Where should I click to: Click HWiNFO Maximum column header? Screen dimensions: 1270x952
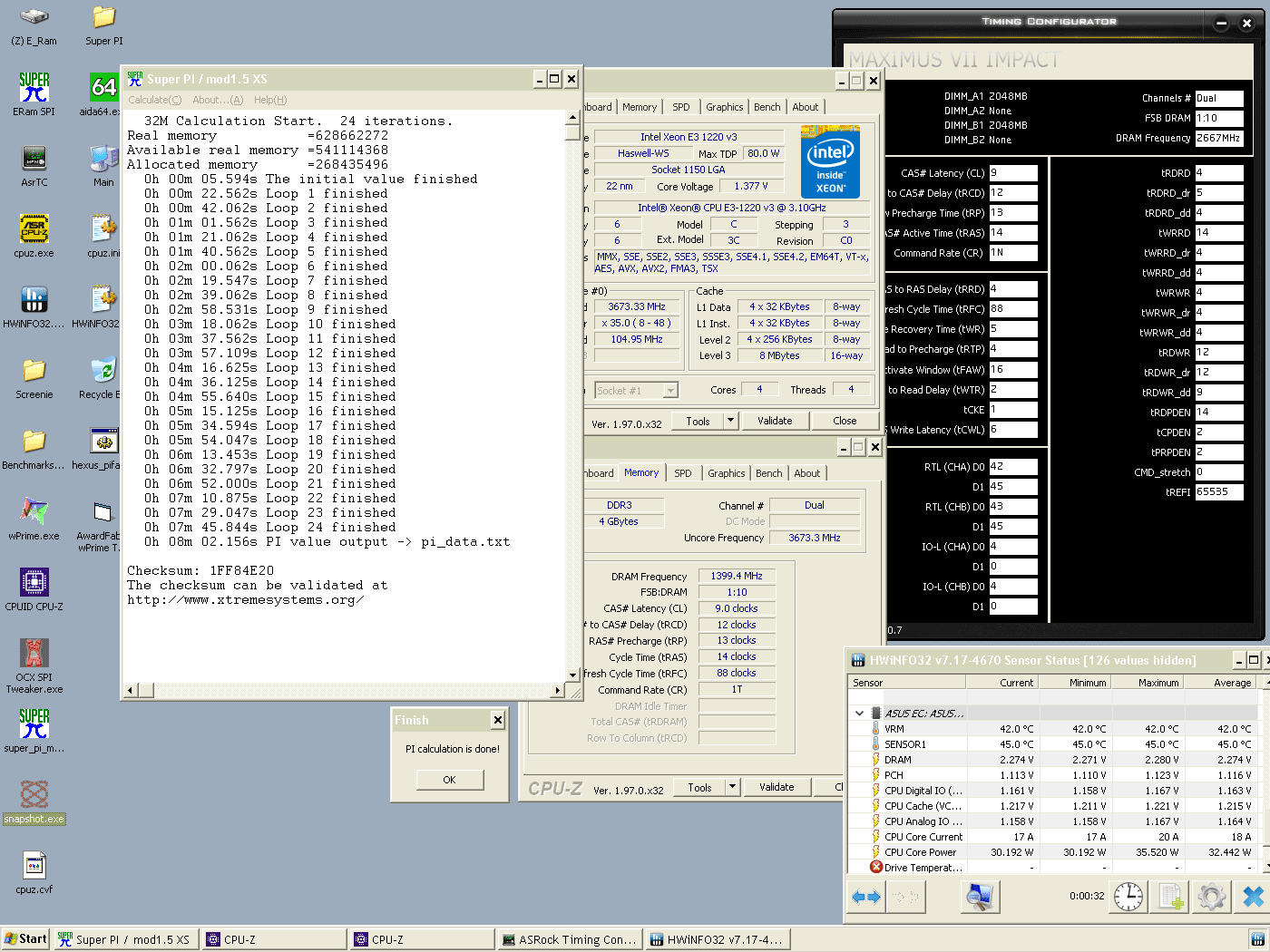(x=1147, y=683)
